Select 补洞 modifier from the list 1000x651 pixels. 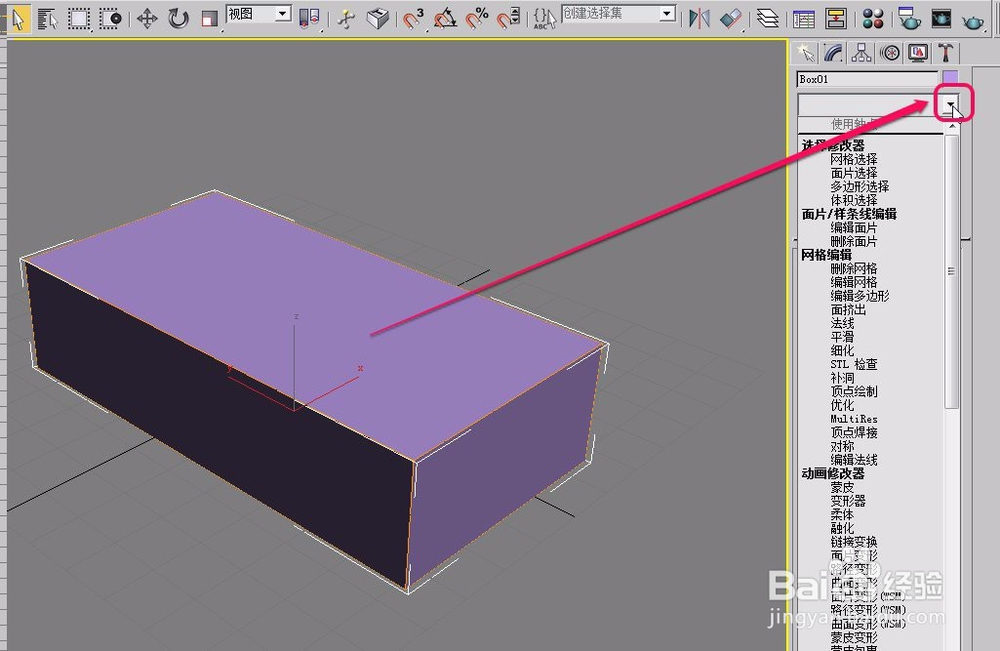point(842,378)
